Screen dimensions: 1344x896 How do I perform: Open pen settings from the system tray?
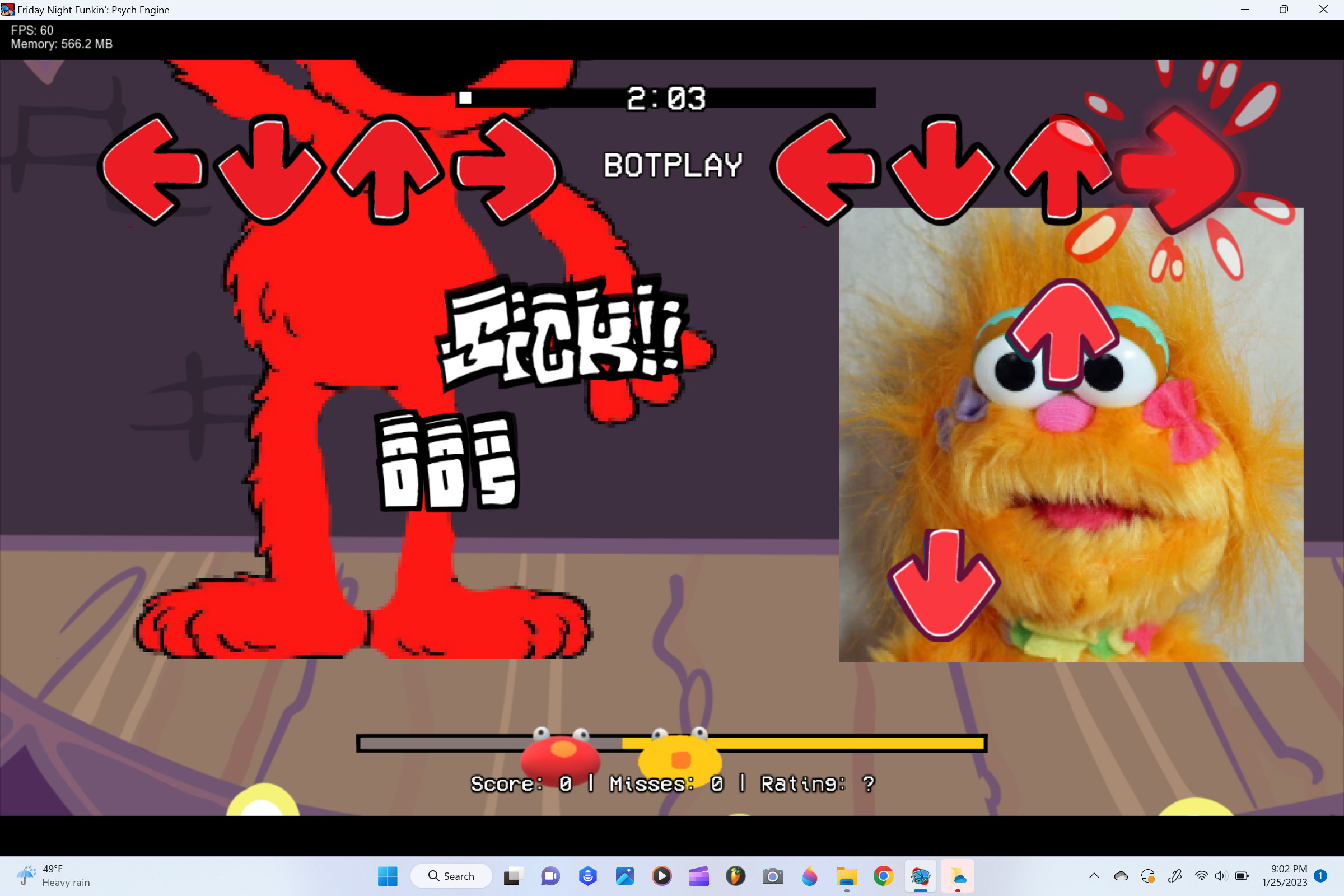pos(1175,876)
